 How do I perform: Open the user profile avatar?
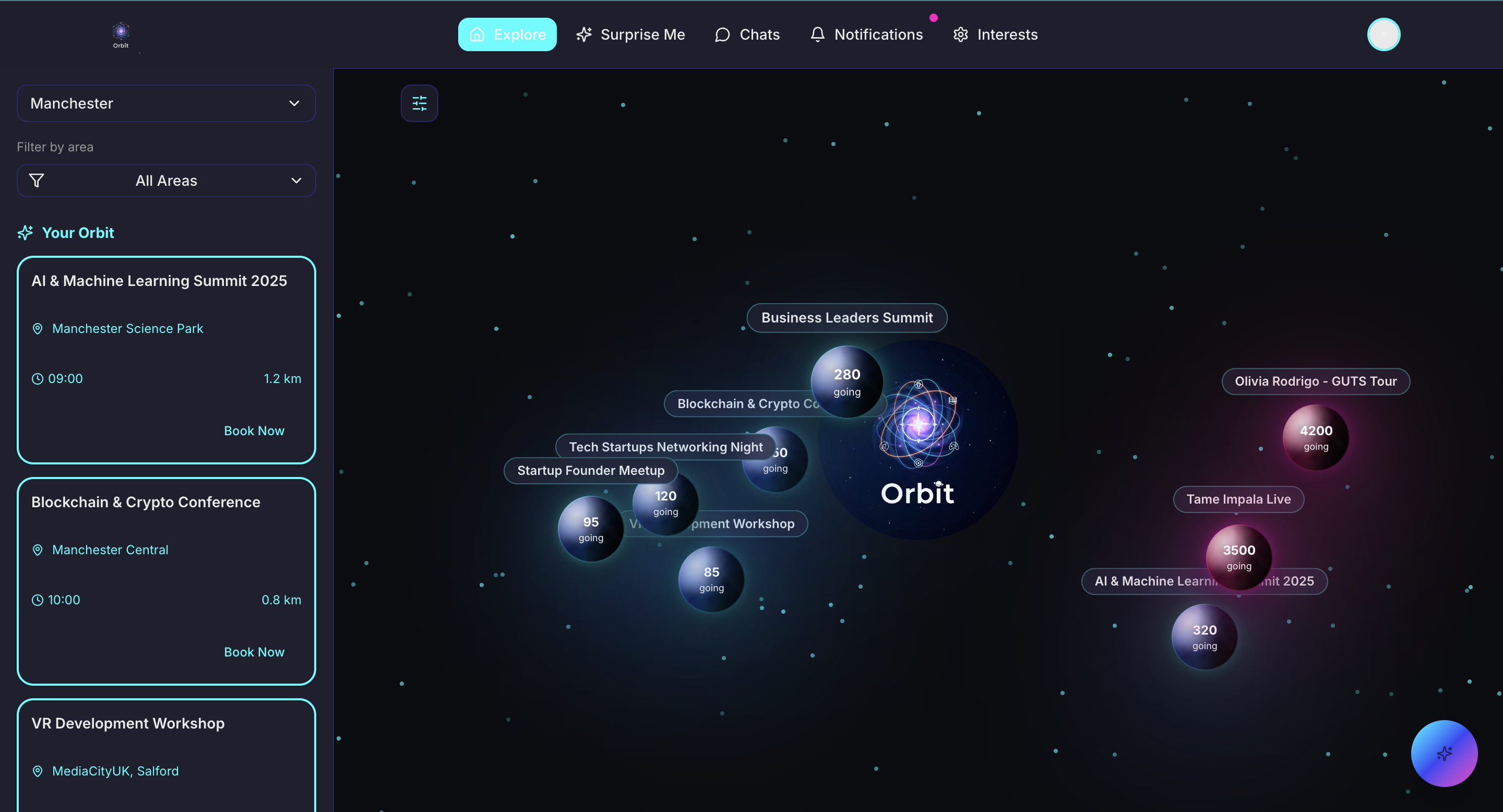(x=1383, y=34)
